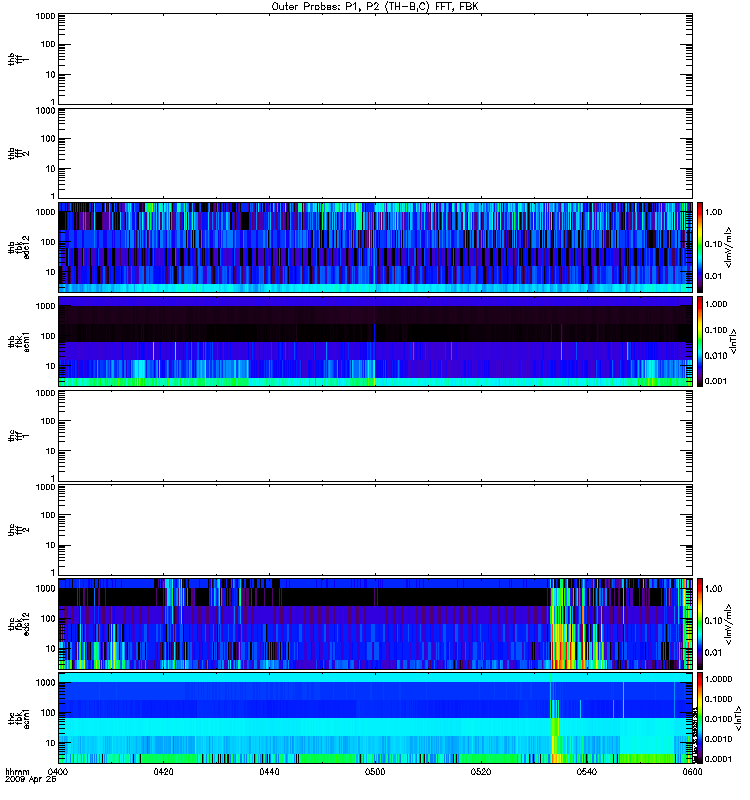Click the '<|nT|>' unit label beside thc scm1 colorbar

[x=737, y=718]
